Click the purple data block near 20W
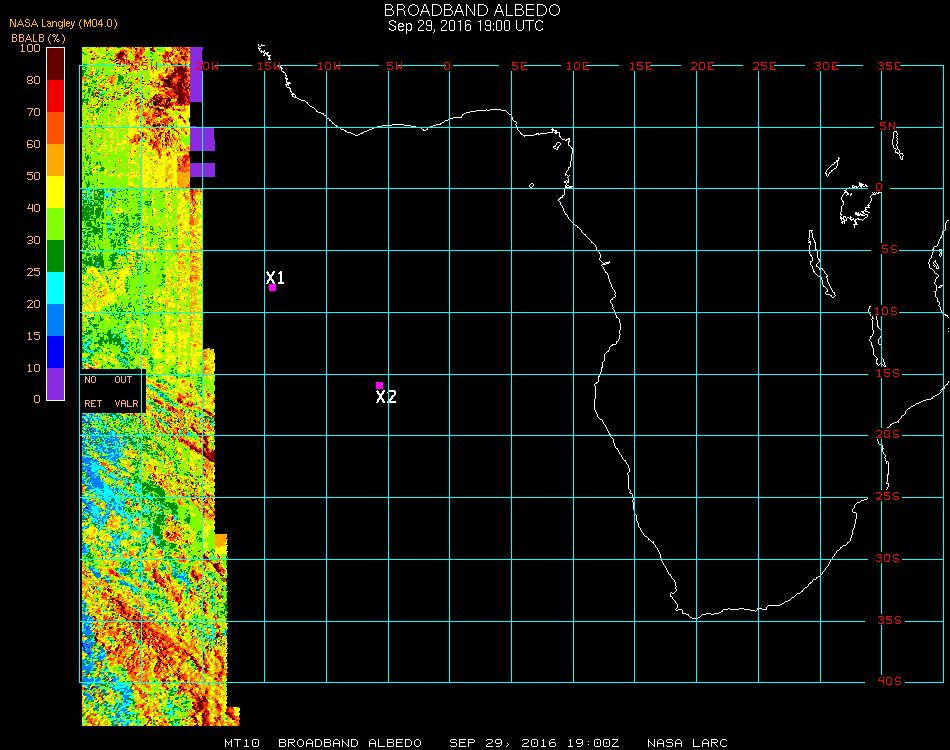The image size is (950, 750). 201,139
